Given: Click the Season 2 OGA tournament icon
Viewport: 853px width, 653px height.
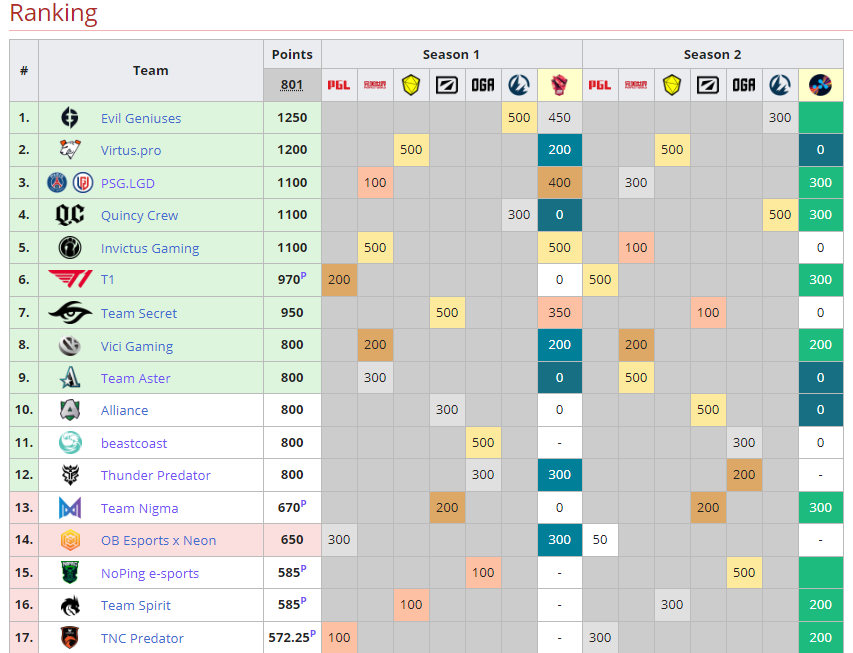Looking at the screenshot, I should 744,85.
